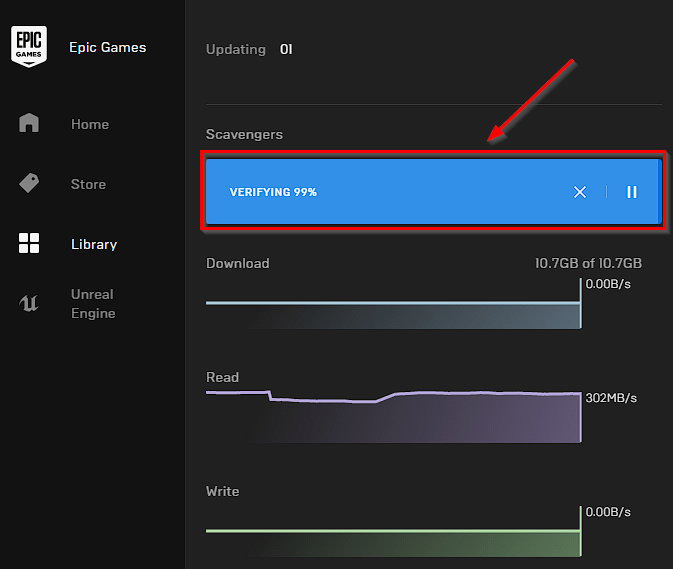Screen dimensions: 673x569
Task: Open the Store menu item
Action: pyautogui.click(x=88, y=184)
